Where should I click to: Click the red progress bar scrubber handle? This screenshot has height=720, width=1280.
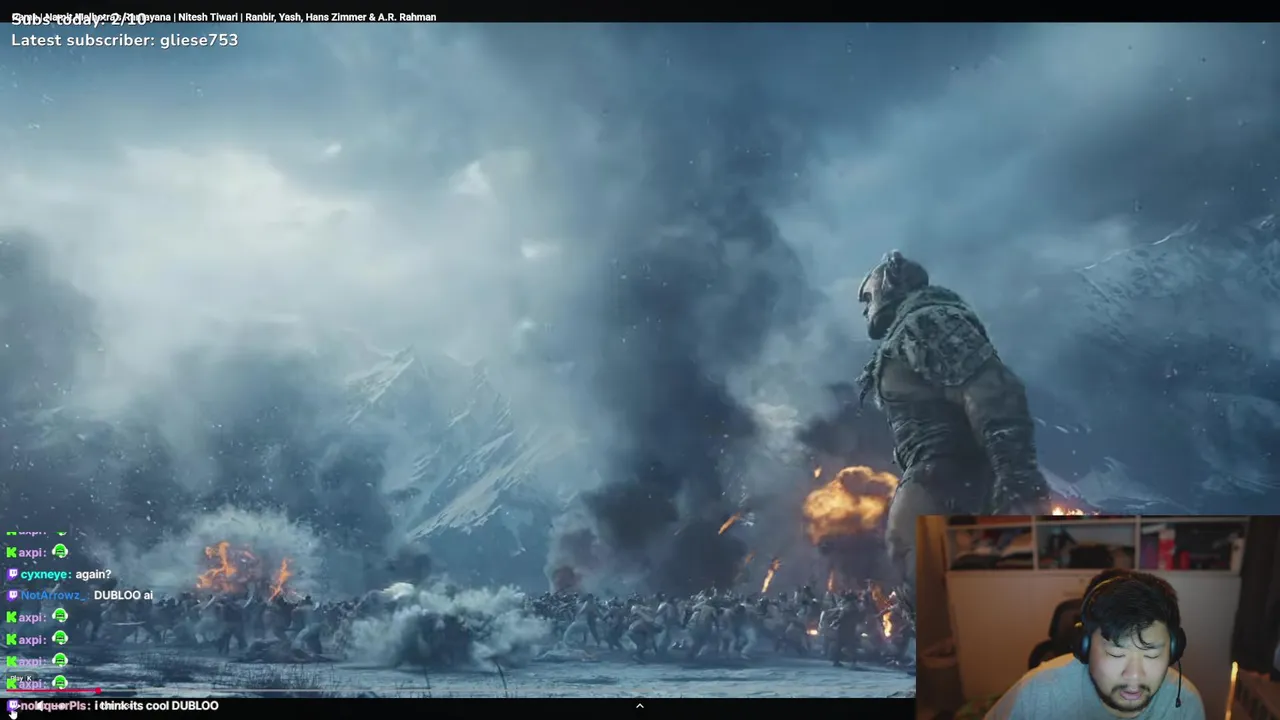[98, 690]
